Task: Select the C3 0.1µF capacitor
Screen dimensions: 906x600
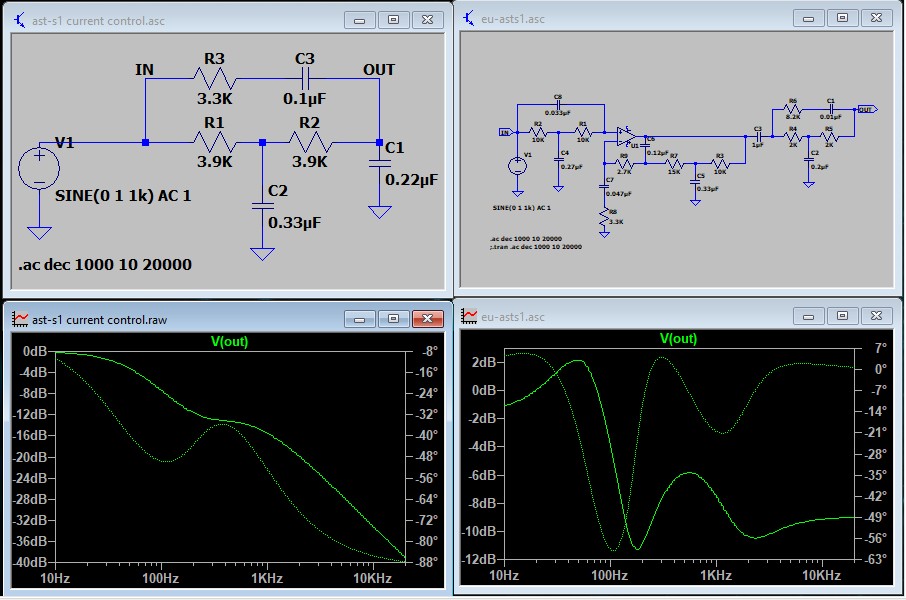Action: click(306, 80)
